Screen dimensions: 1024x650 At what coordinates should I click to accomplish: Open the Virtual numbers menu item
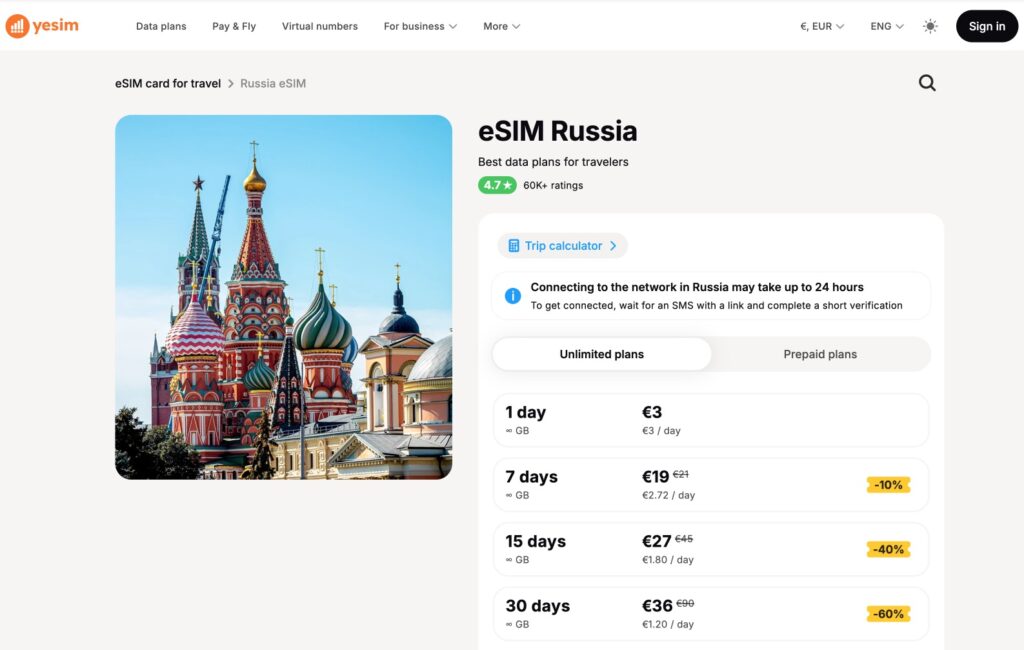click(x=319, y=26)
